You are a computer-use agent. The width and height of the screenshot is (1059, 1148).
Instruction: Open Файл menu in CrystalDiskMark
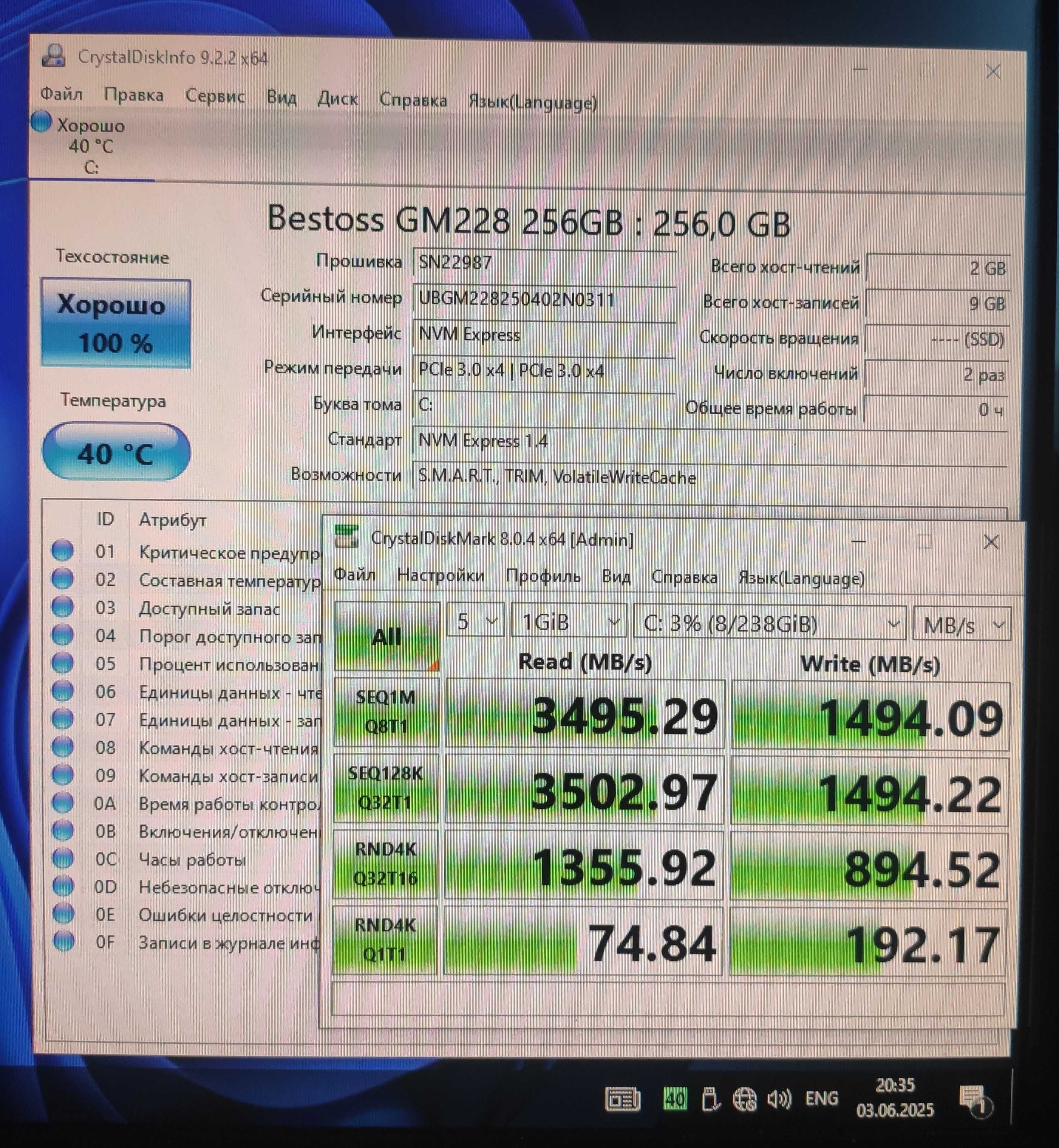(x=355, y=574)
